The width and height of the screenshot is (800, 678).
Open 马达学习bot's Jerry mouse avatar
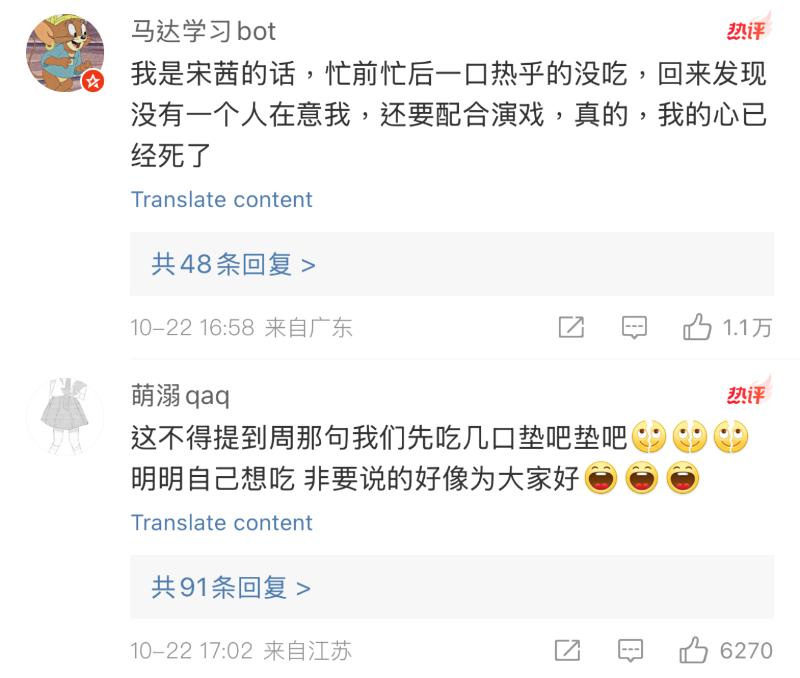64,55
